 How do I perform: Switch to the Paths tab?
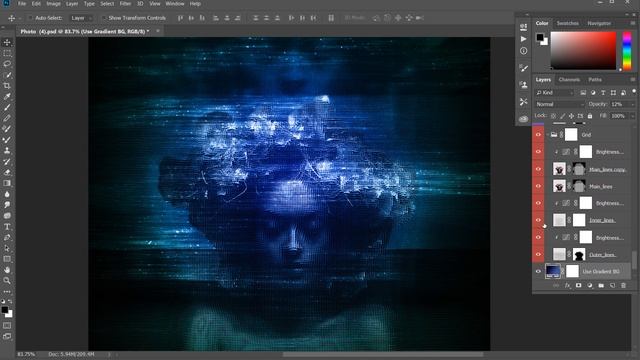[x=595, y=80]
